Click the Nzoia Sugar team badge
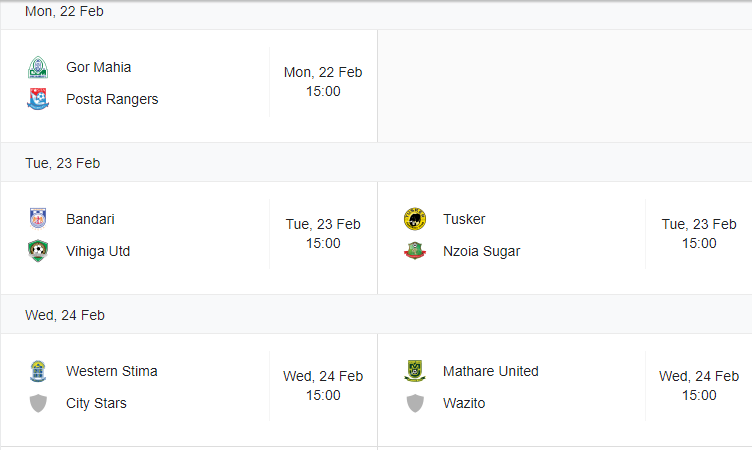This screenshot has width=752, height=450. coord(415,251)
